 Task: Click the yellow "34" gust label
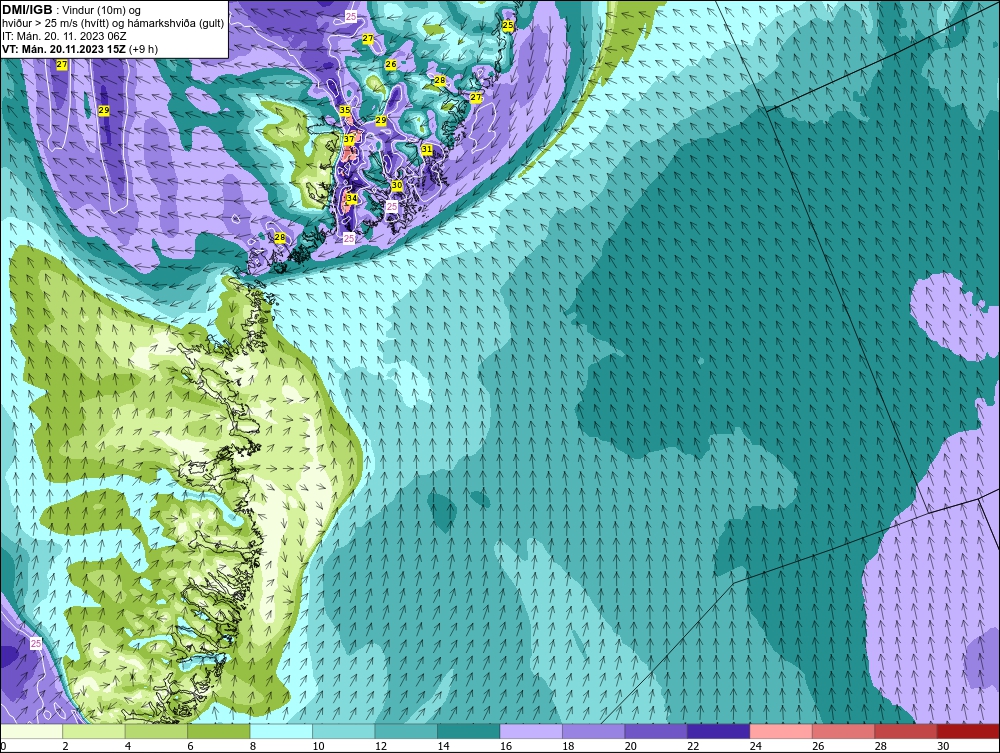pos(351,198)
